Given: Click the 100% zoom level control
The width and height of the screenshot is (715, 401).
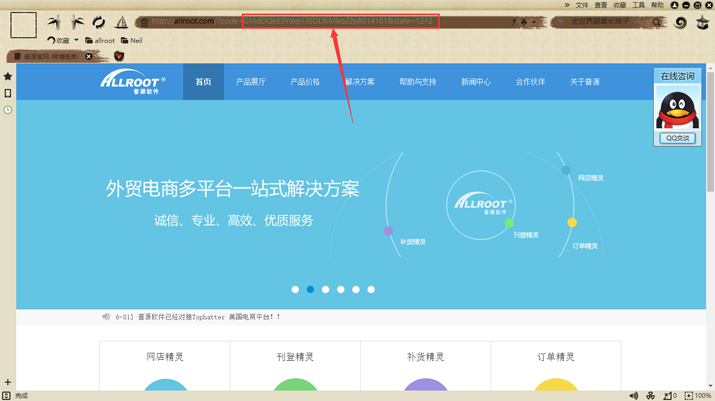Looking at the screenshot, I should [698, 396].
